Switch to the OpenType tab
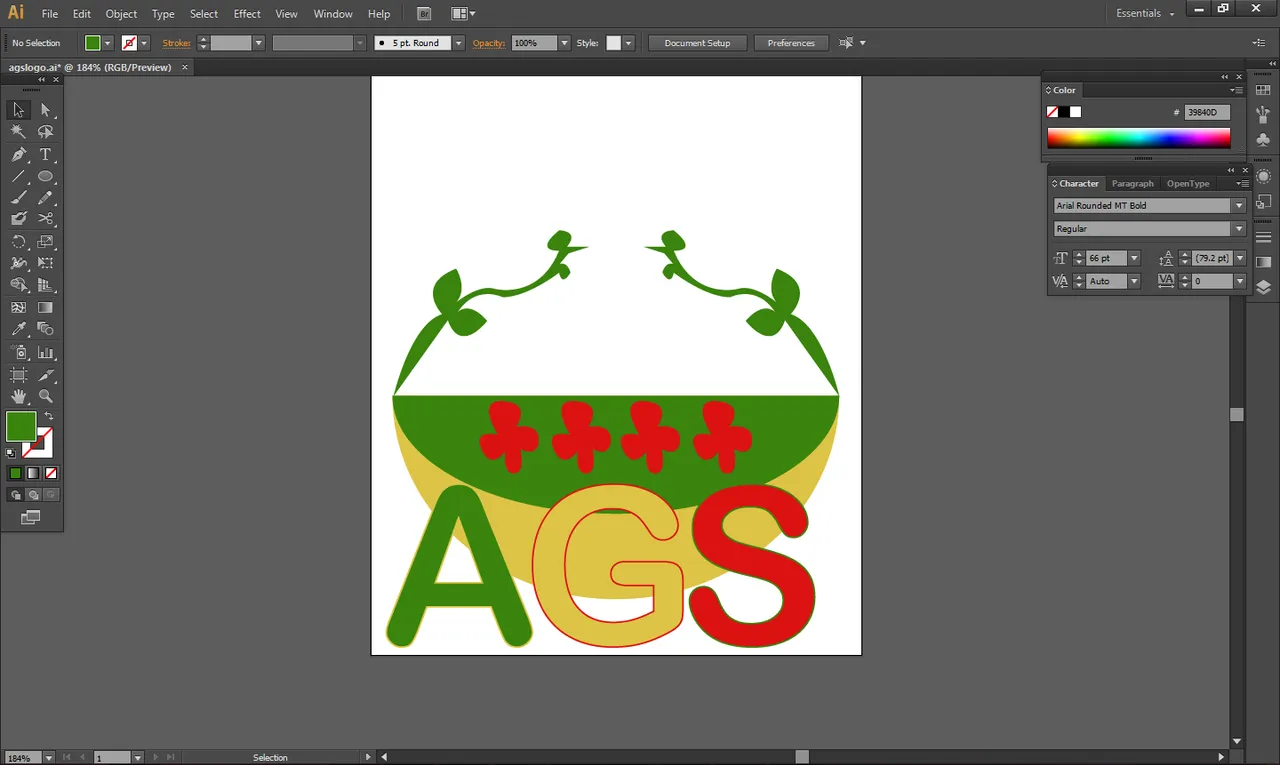 click(x=1188, y=184)
